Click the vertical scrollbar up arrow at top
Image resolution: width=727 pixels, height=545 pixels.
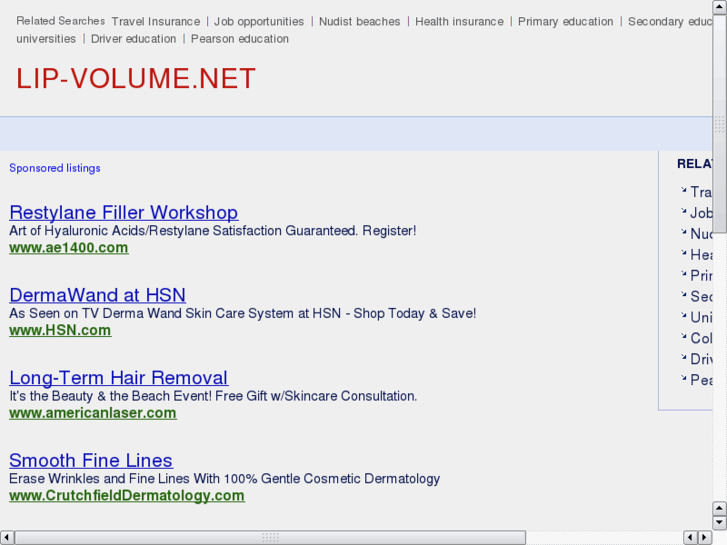click(x=720, y=7)
